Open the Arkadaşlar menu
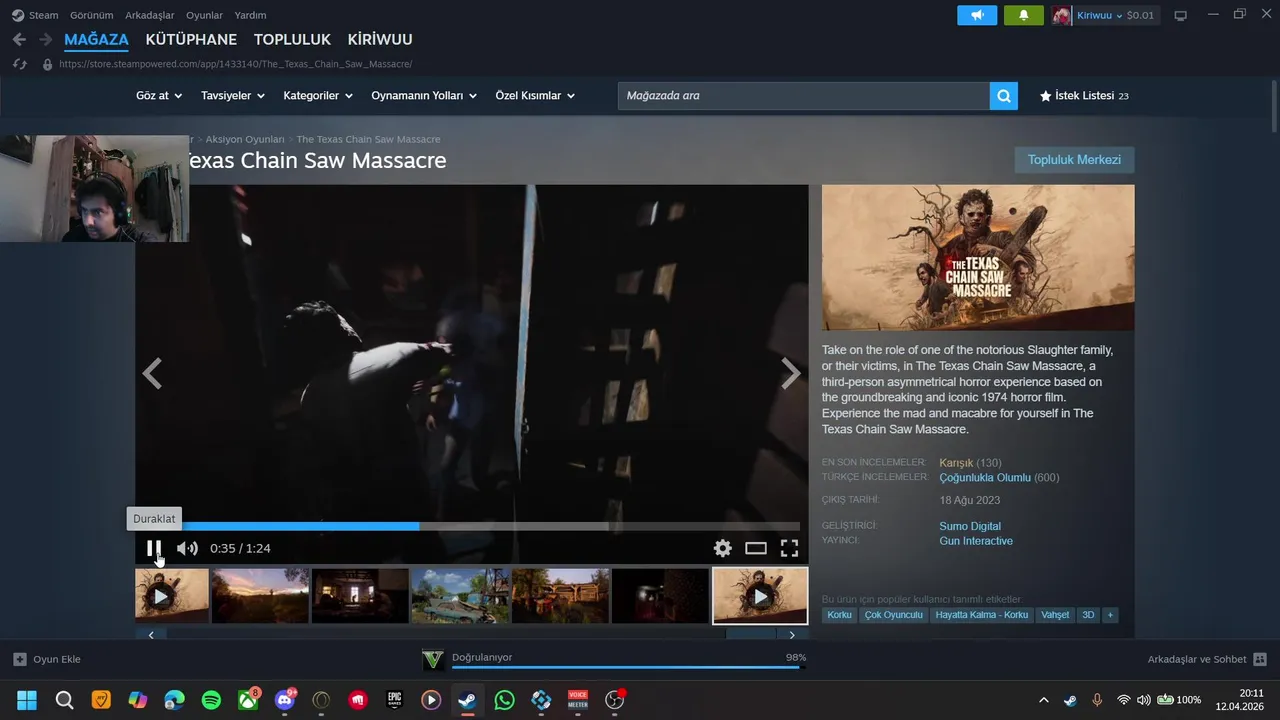 pos(150,15)
